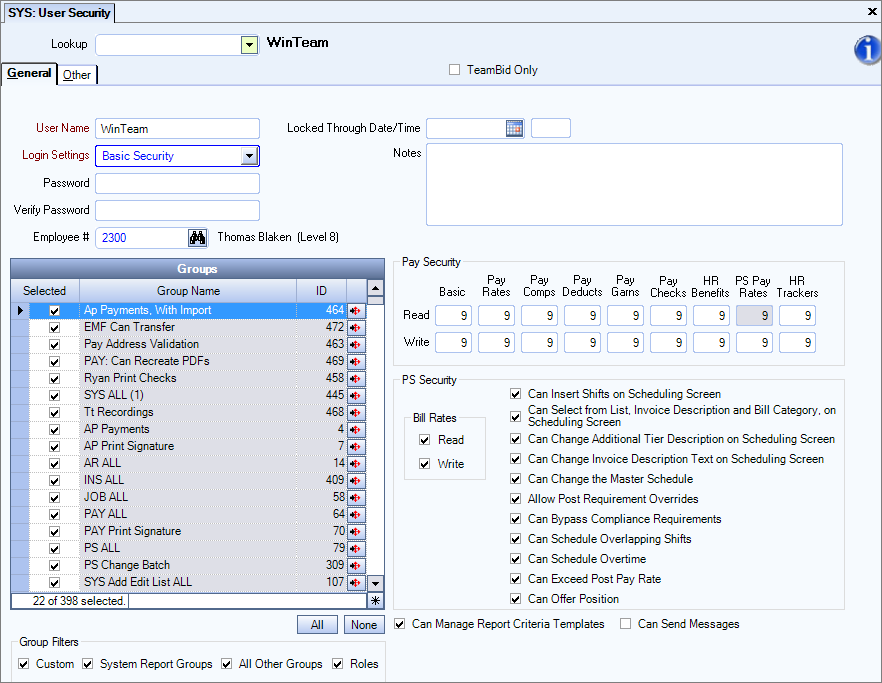Open the rocket icon for Ap Payments, With Import
Viewport: 882px width, 683px height.
356,311
